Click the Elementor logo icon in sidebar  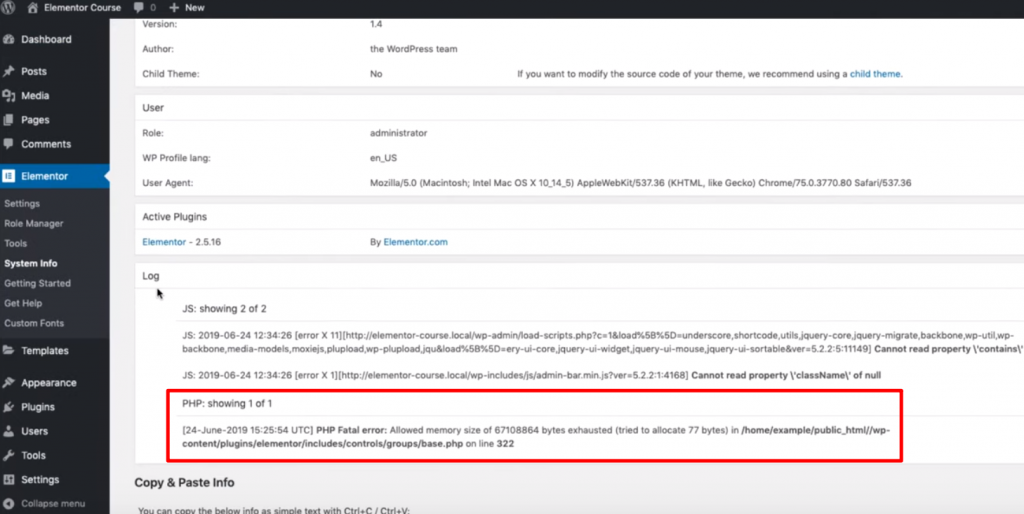(x=9, y=176)
